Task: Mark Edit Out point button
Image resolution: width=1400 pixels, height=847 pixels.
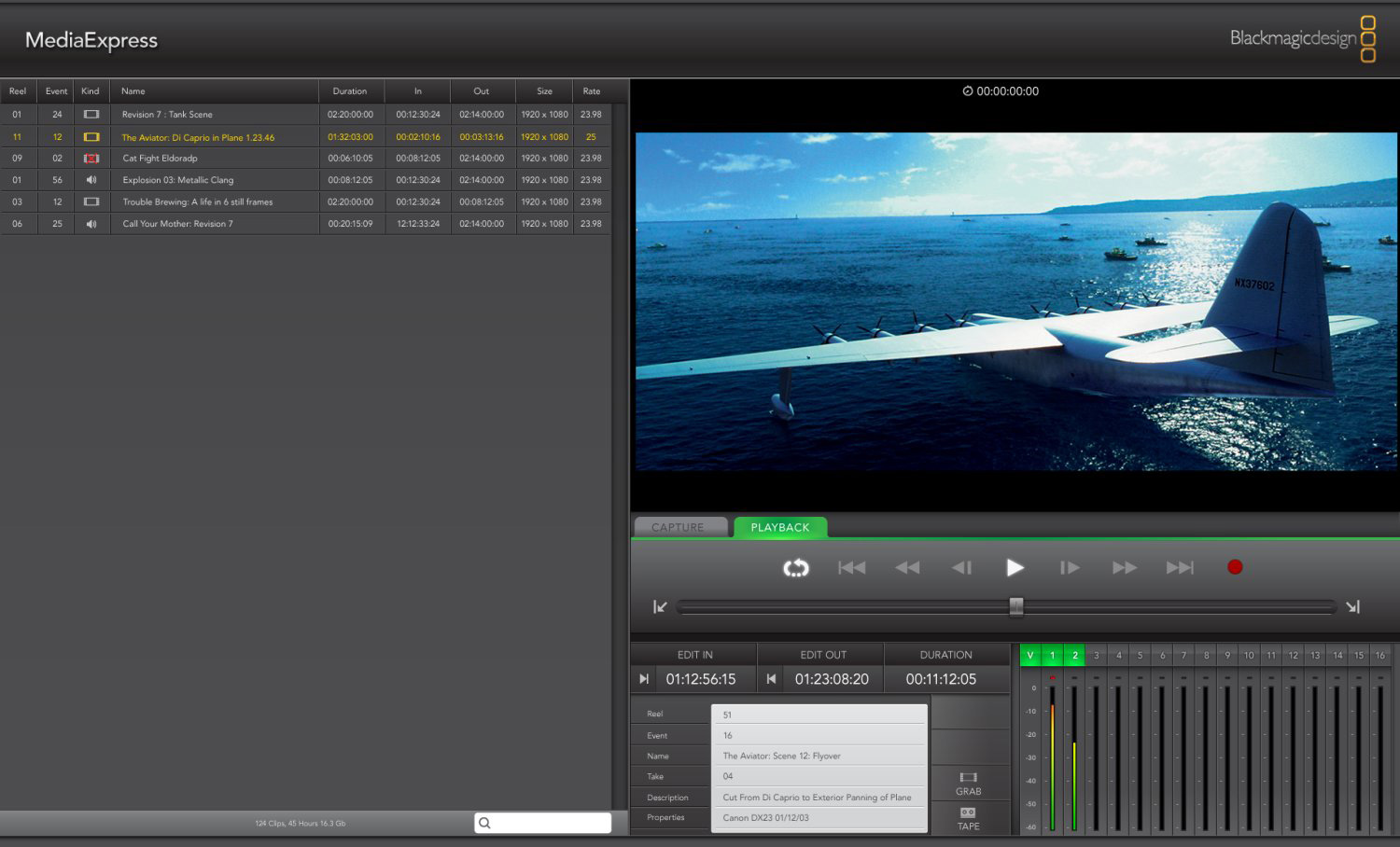Action: tap(771, 679)
